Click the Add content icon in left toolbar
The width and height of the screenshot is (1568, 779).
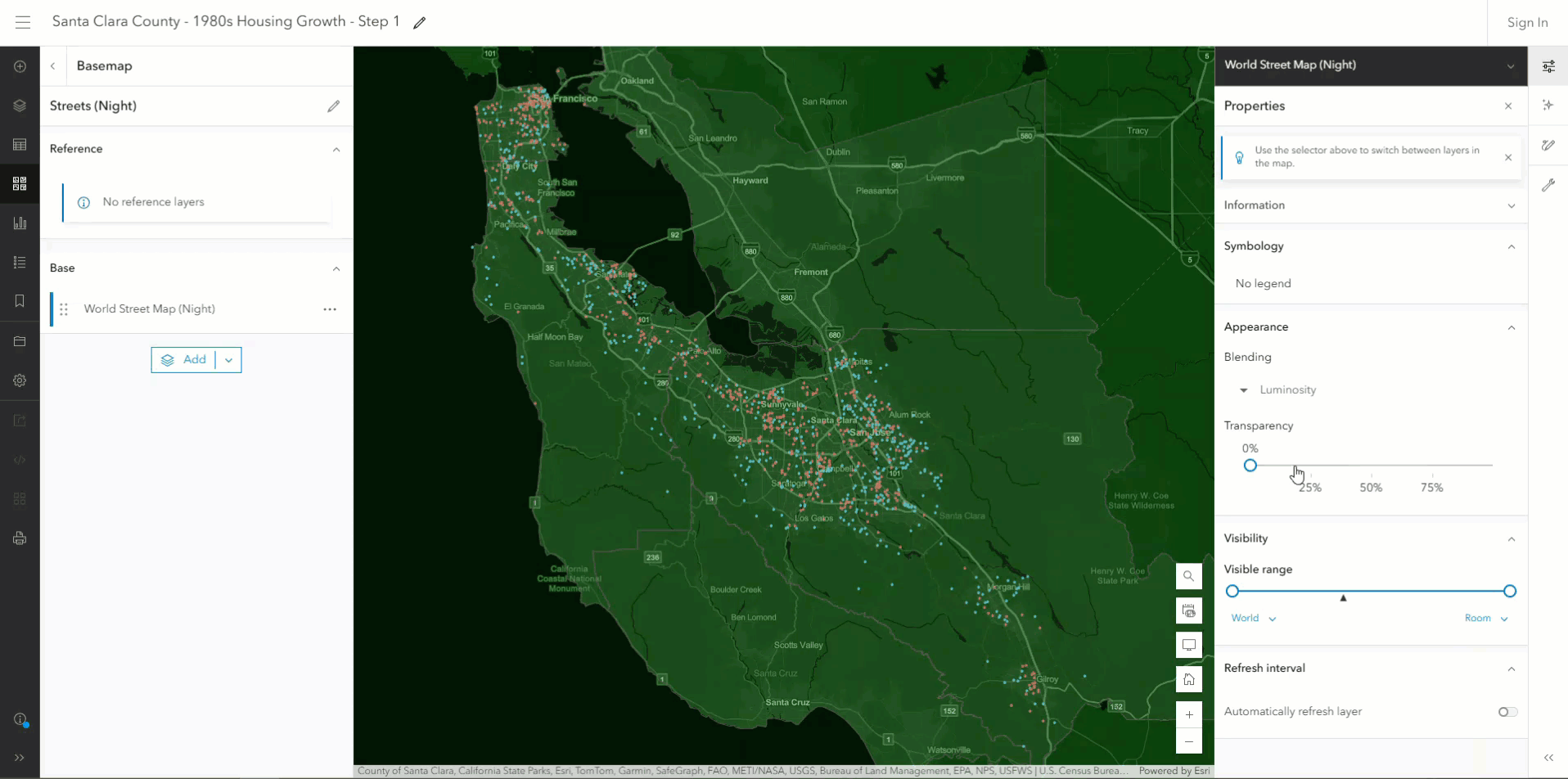pos(20,66)
